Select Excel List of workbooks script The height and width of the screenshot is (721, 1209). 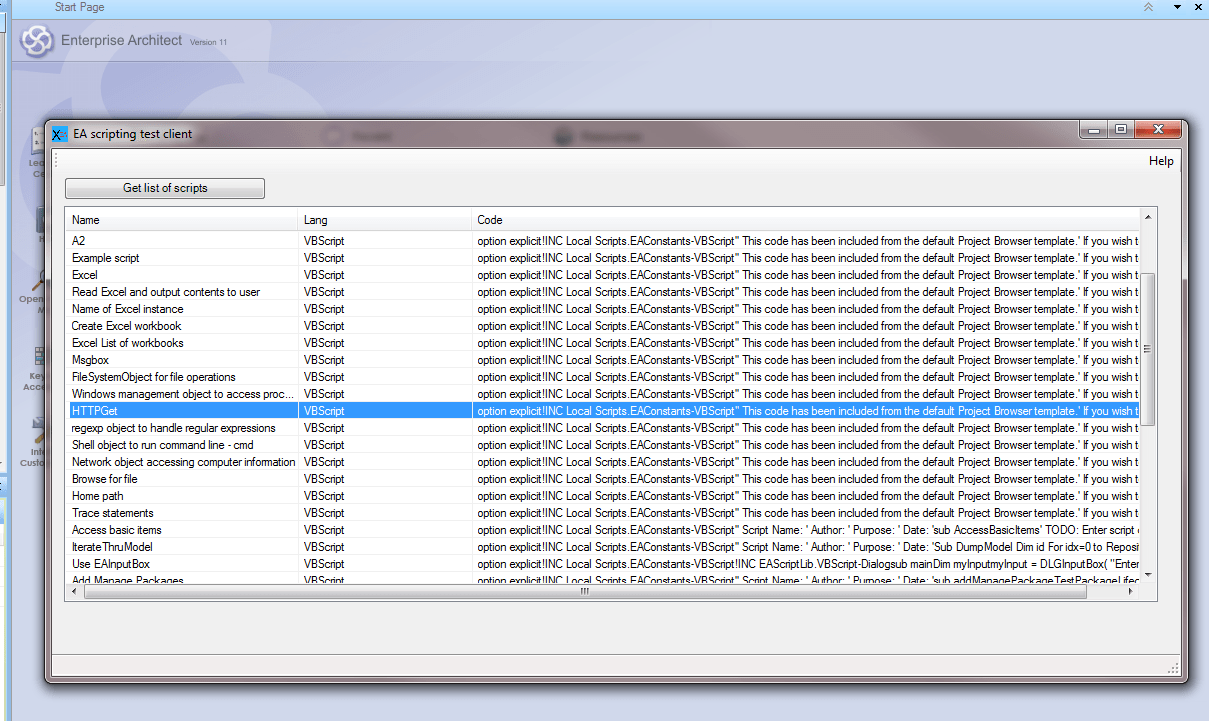coord(128,343)
